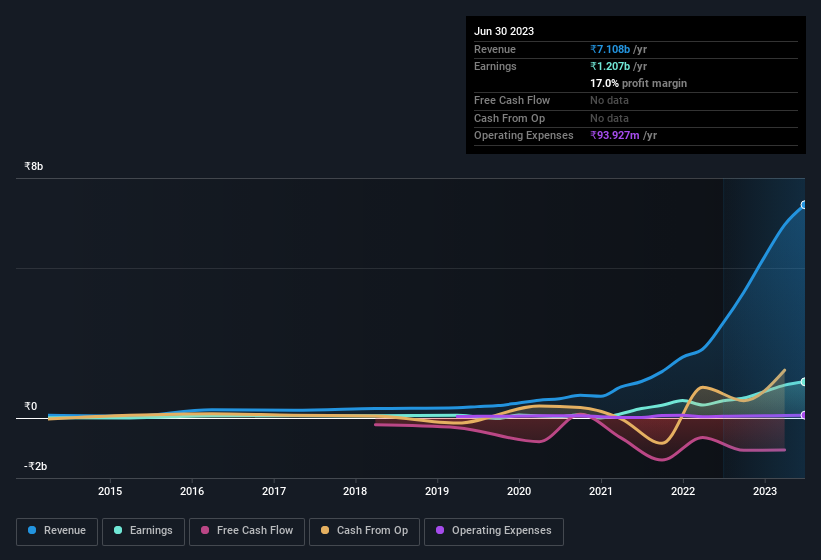Click the Free Cash Flow No data value
821x560 pixels.
[x=609, y=100]
